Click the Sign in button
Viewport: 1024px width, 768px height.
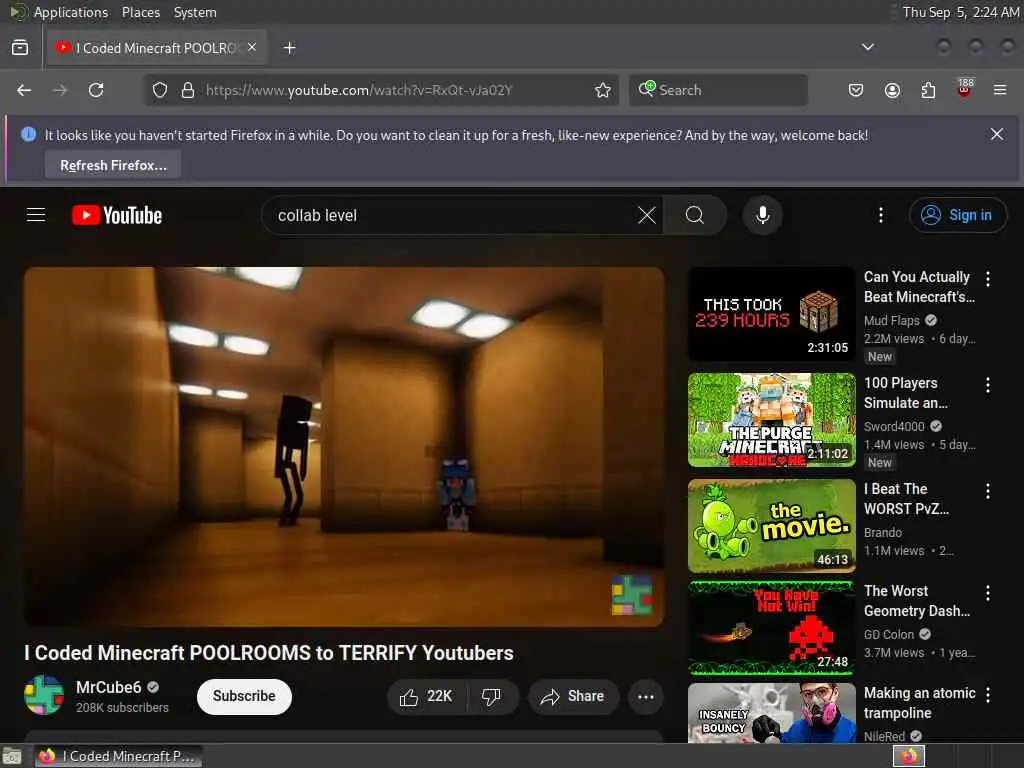[x=957, y=215]
